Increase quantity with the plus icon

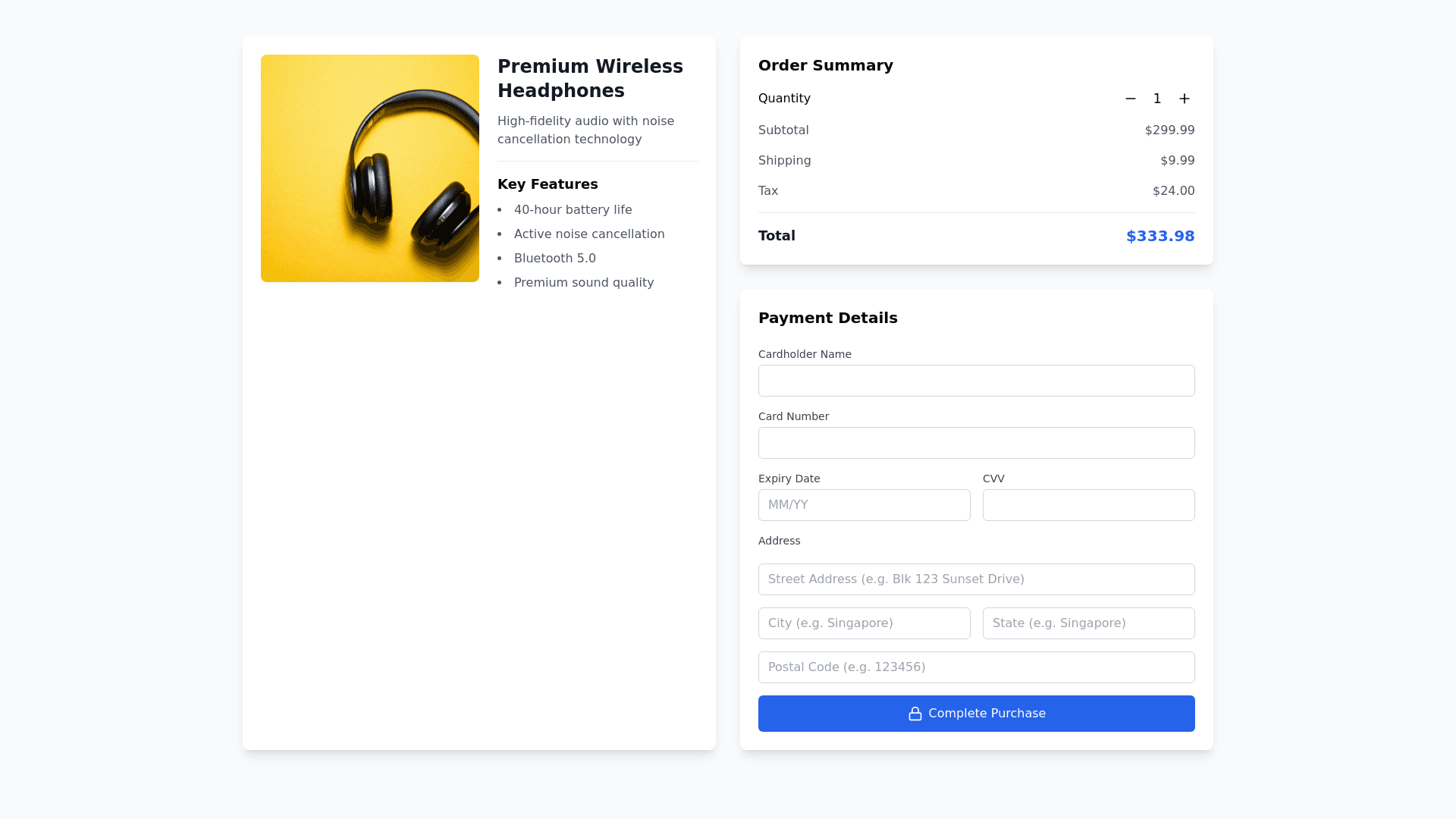[x=1185, y=99]
